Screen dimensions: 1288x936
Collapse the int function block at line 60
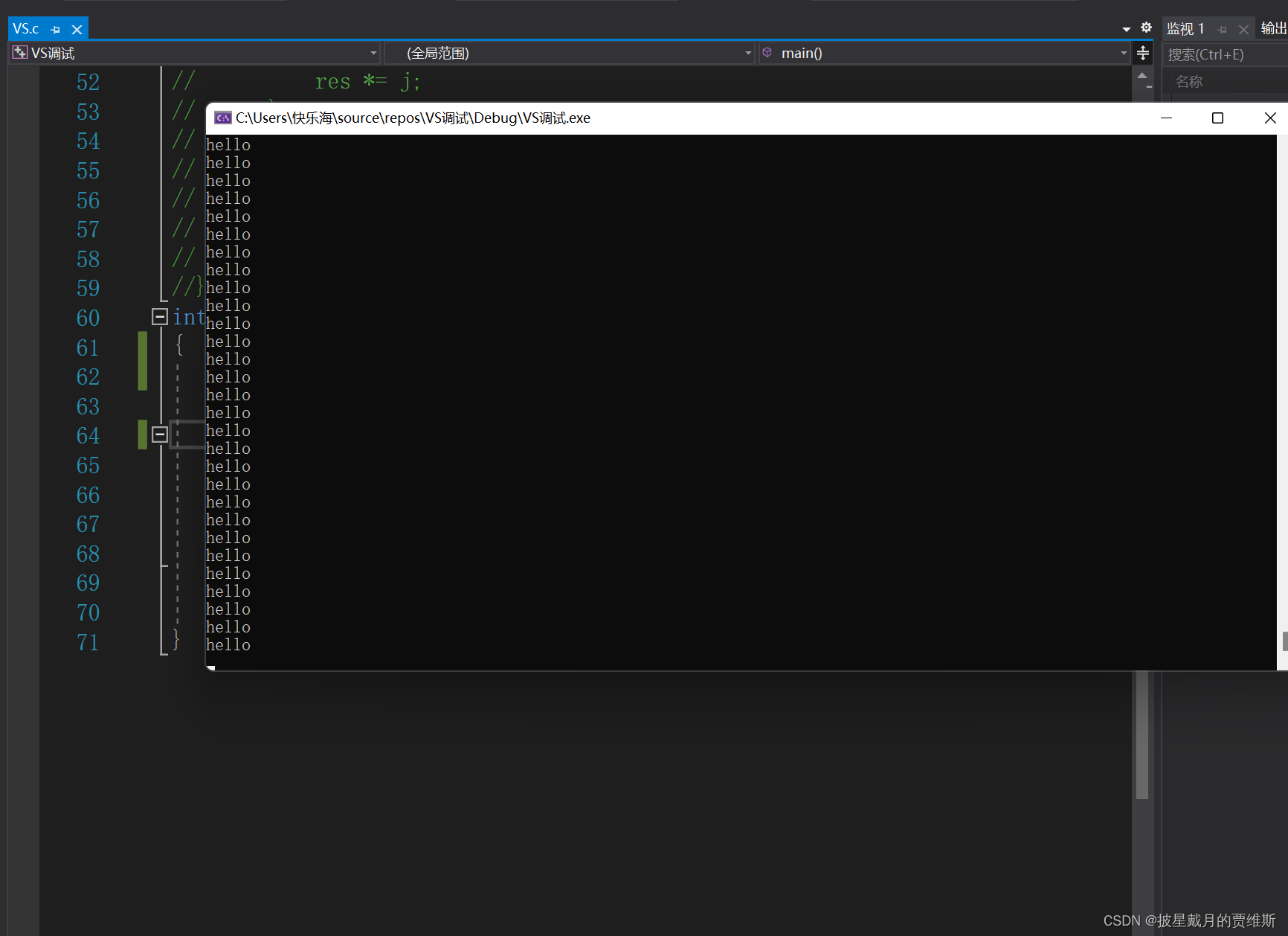pyautogui.click(x=159, y=317)
